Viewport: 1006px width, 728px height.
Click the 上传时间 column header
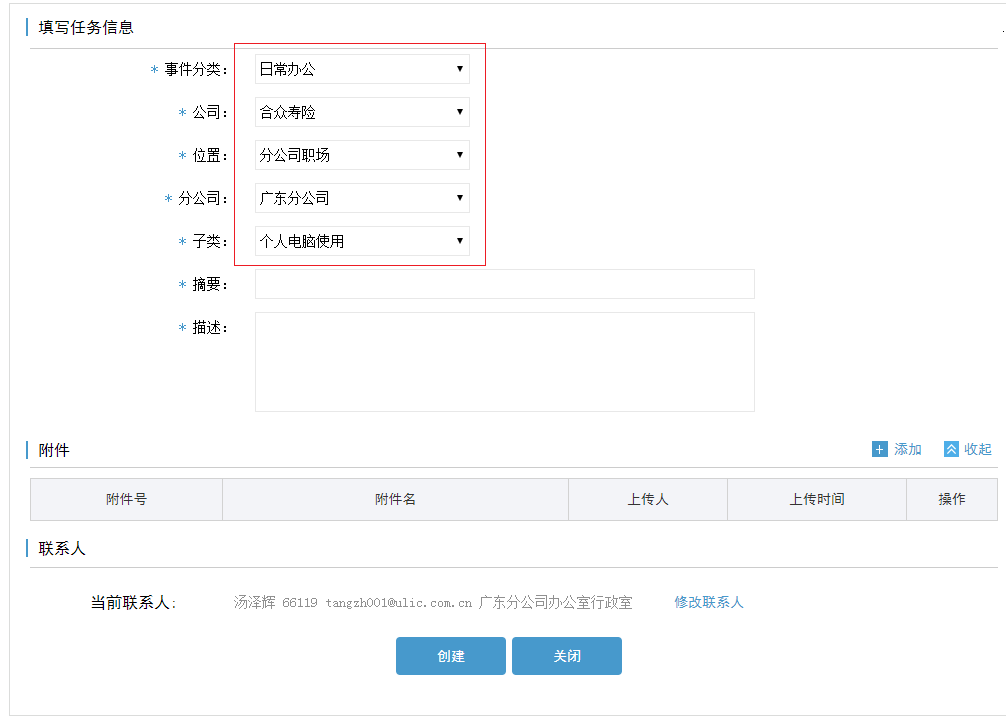(816, 499)
